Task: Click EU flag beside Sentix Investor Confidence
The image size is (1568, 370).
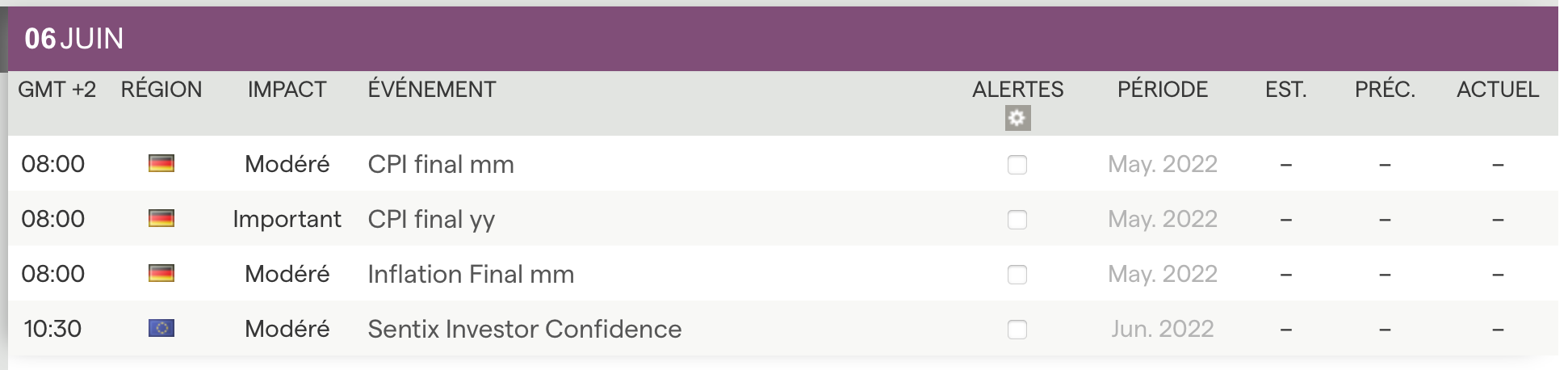Action: coord(161,329)
